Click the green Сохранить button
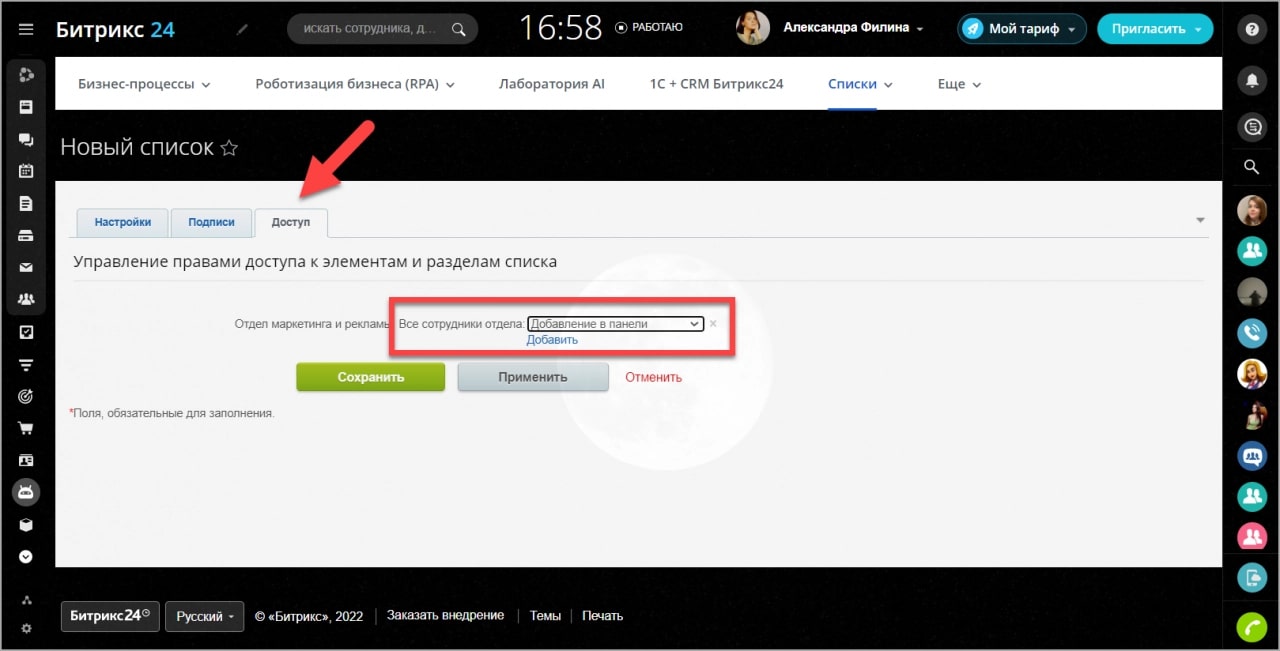1280x651 pixels. coord(370,377)
